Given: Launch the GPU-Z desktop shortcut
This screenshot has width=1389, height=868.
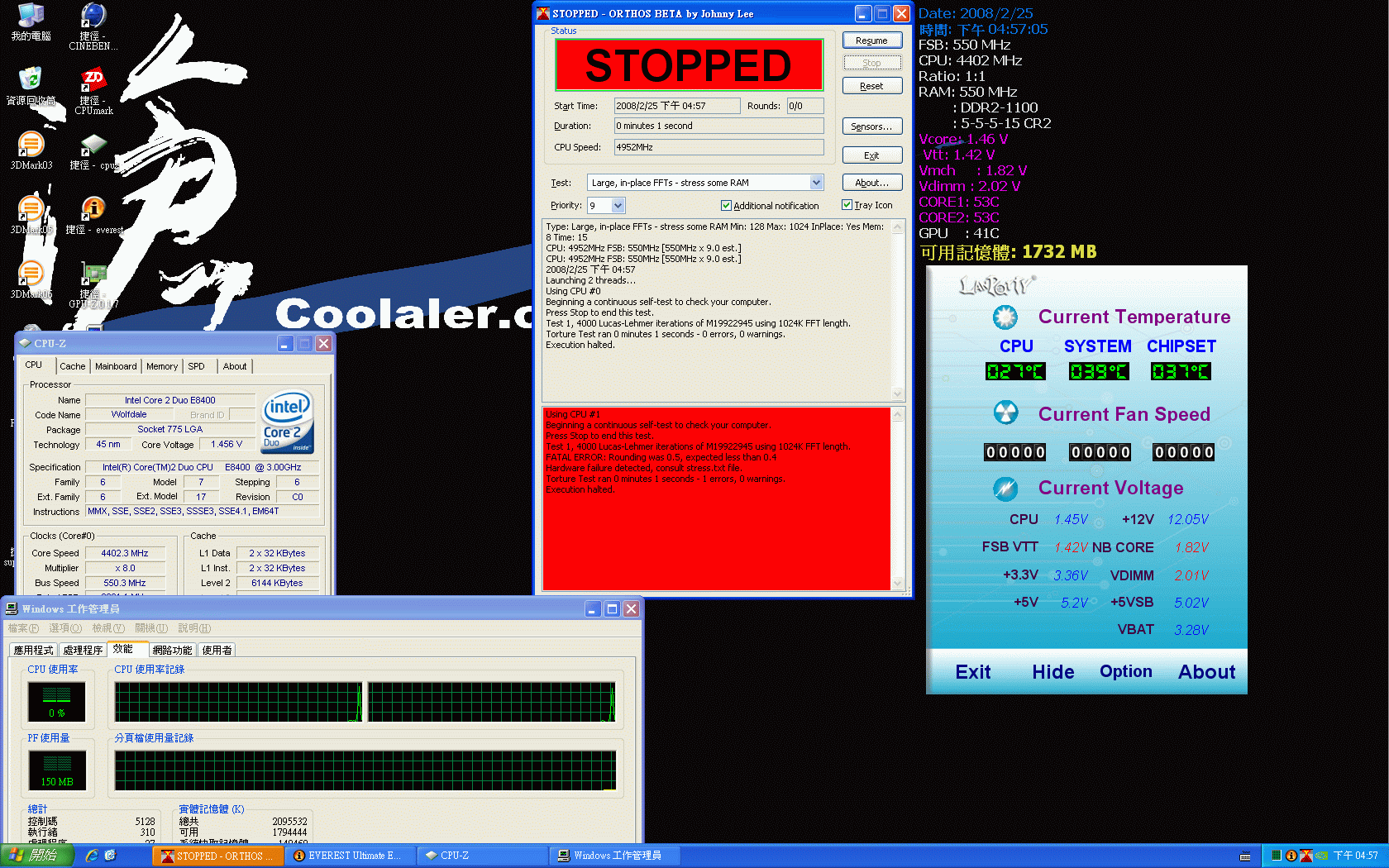Looking at the screenshot, I should click(x=93, y=284).
